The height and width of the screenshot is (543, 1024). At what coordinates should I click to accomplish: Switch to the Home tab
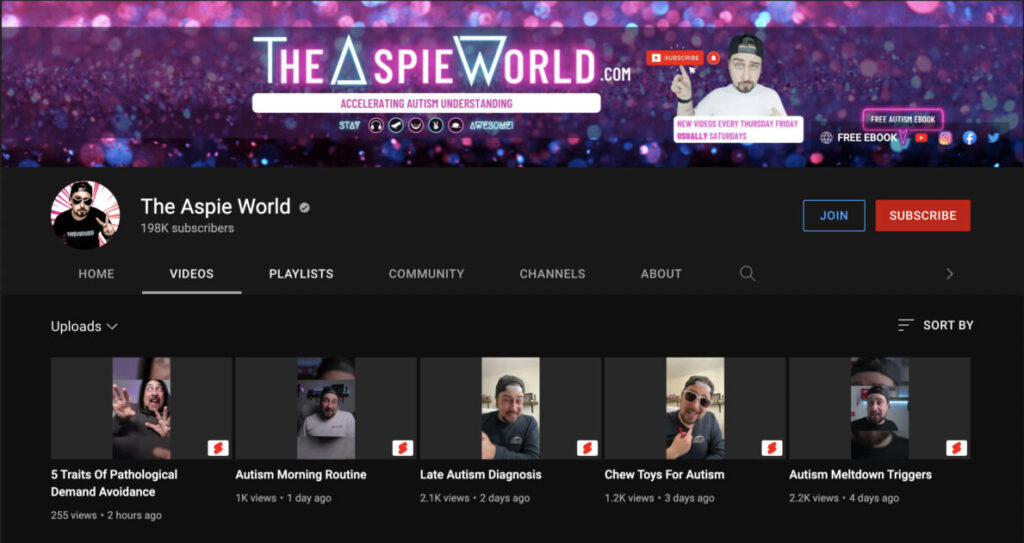pyautogui.click(x=97, y=274)
